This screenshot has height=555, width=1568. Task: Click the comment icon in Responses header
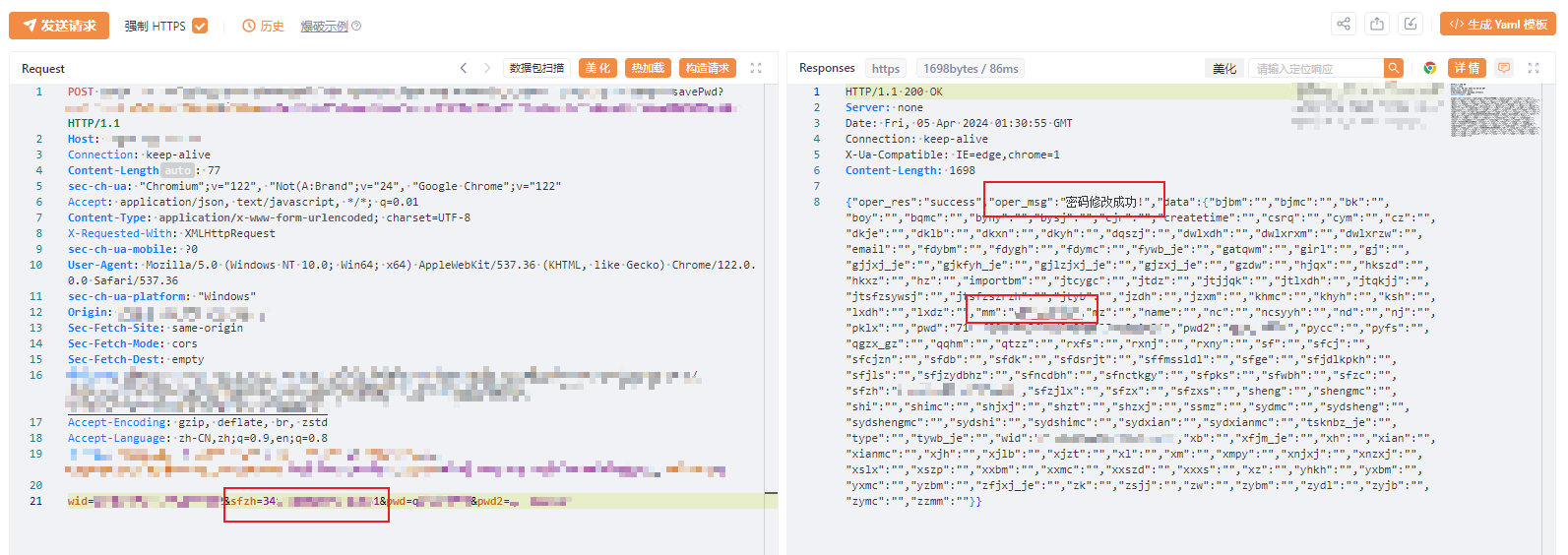(1503, 68)
